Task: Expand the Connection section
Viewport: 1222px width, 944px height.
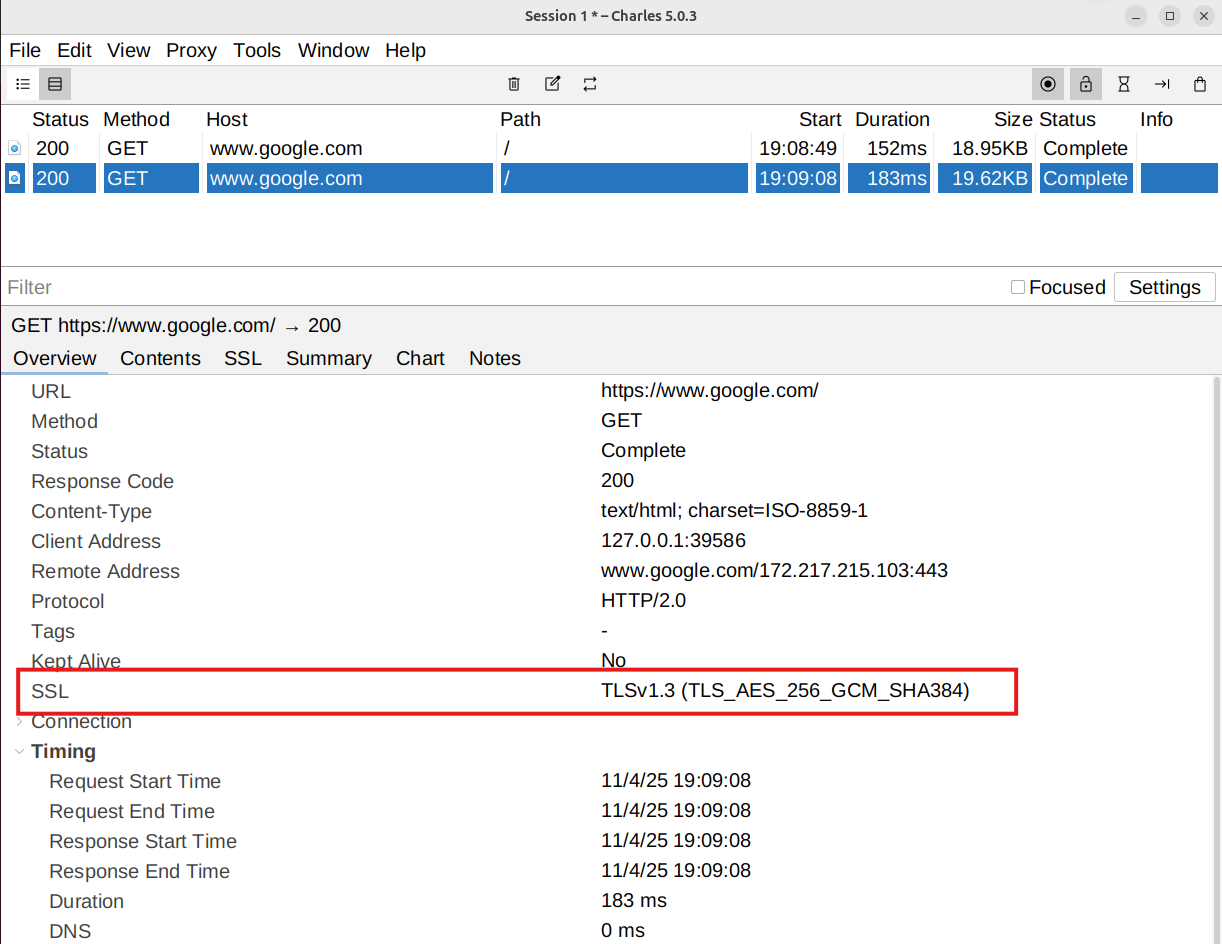Action: [x=19, y=721]
